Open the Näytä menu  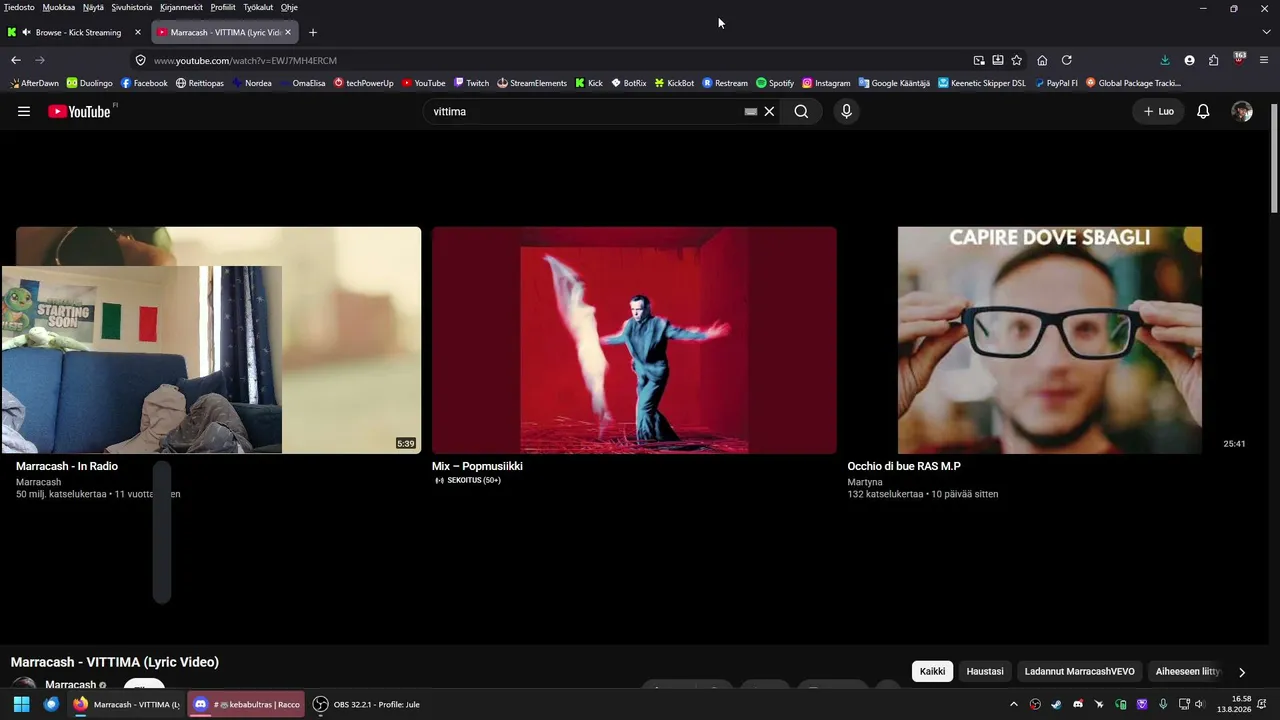click(93, 7)
